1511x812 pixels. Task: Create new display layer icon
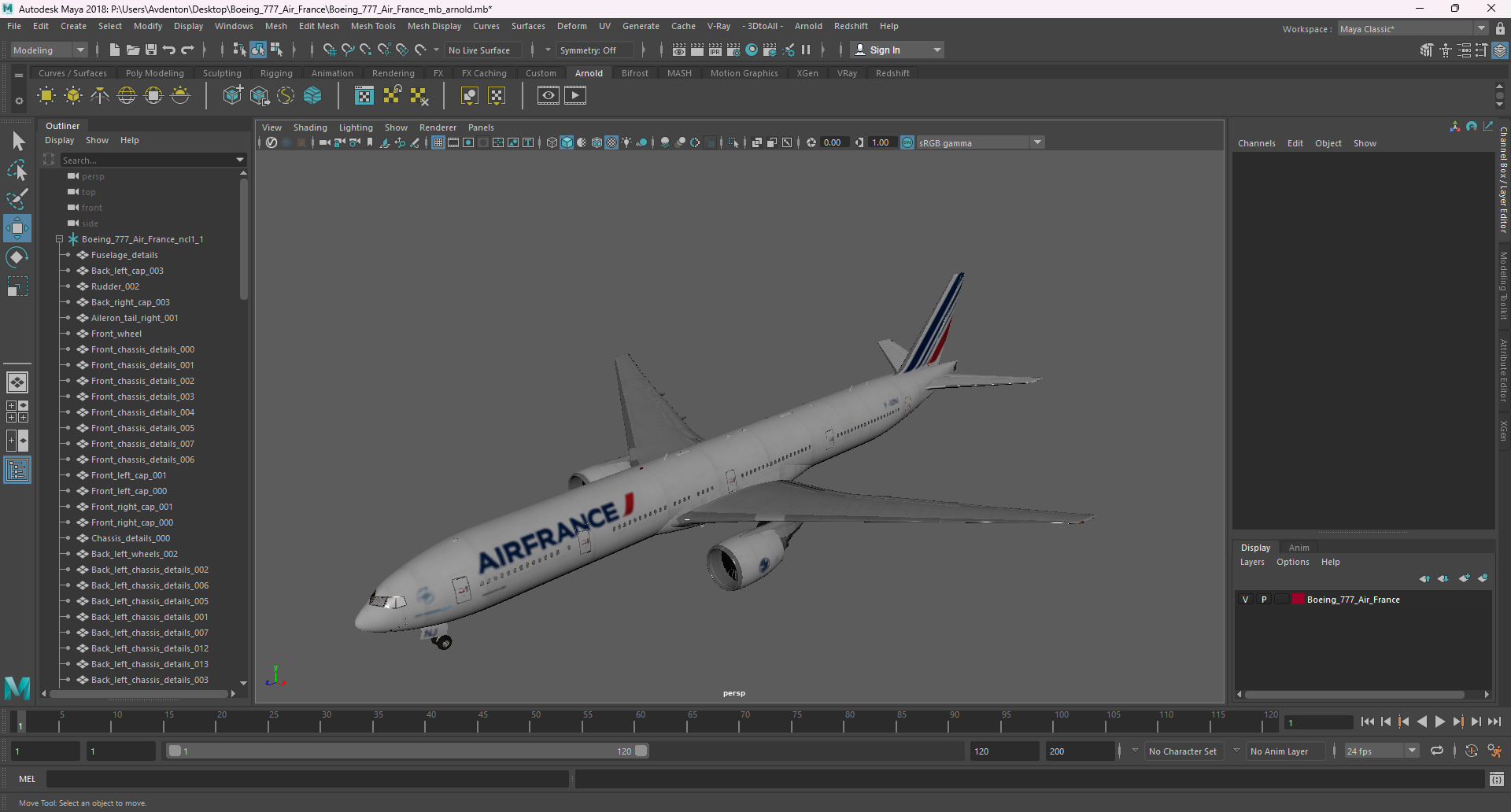[x=1465, y=578]
